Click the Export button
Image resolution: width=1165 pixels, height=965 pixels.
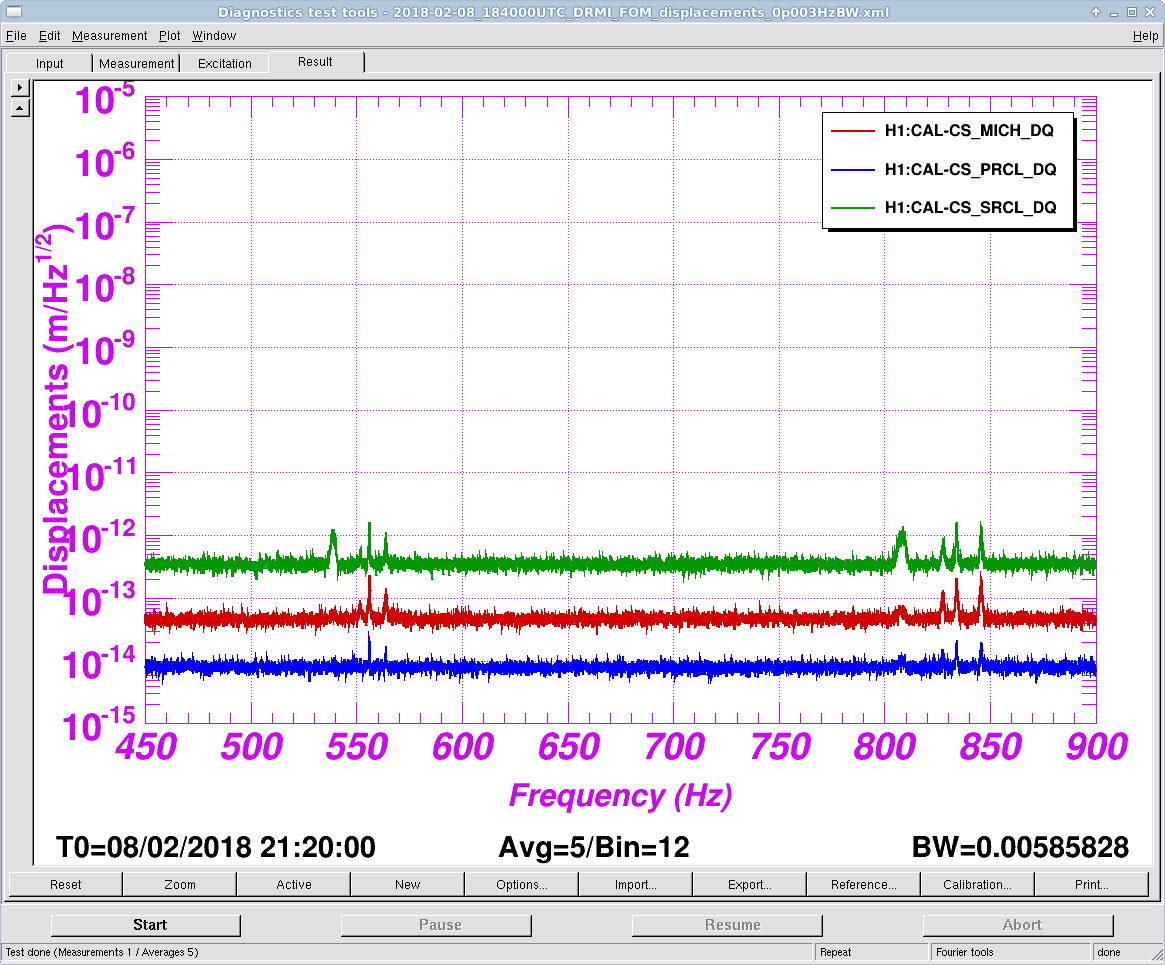click(x=749, y=884)
